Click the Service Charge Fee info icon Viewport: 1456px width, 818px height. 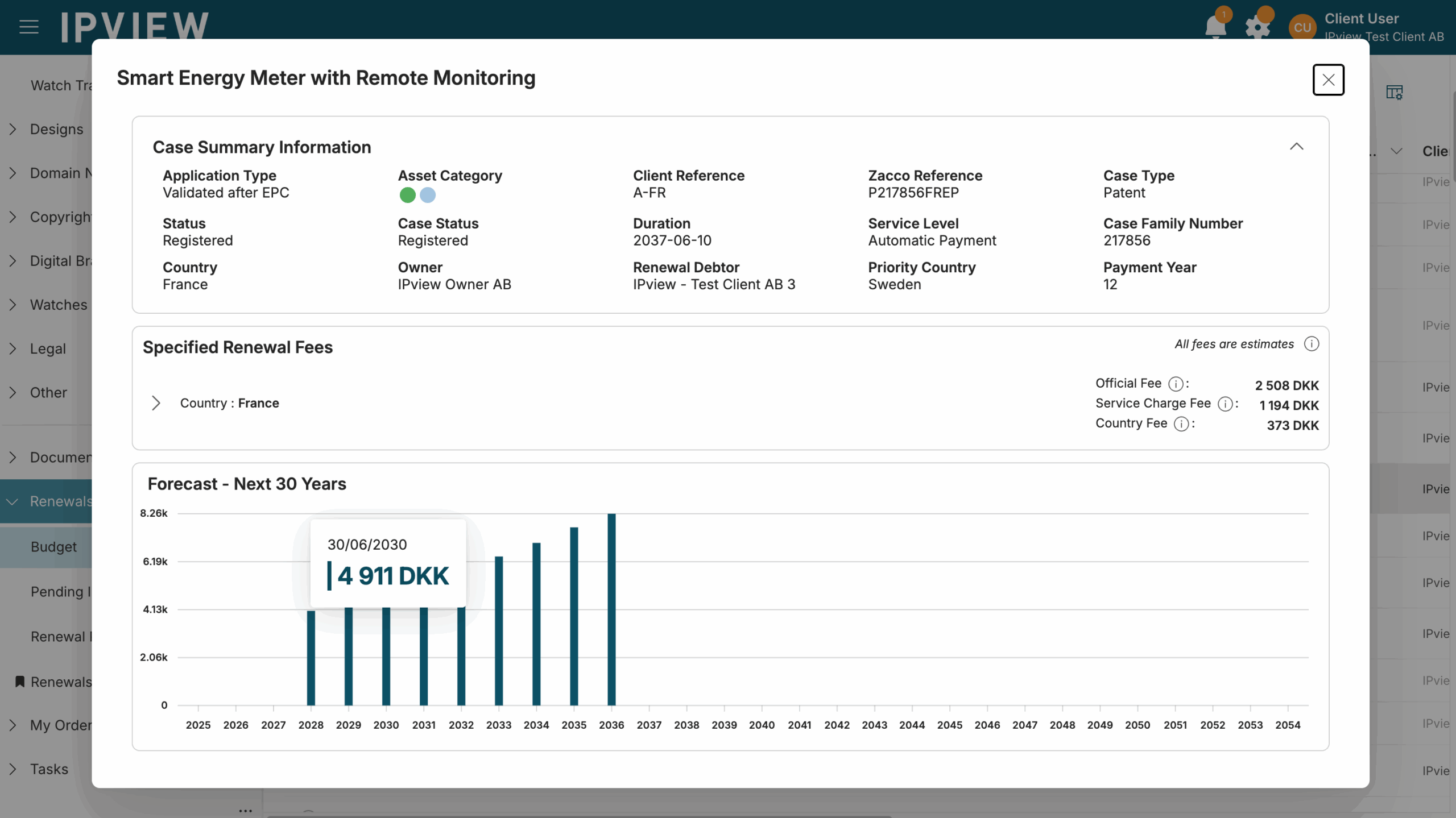coord(1225,404)
